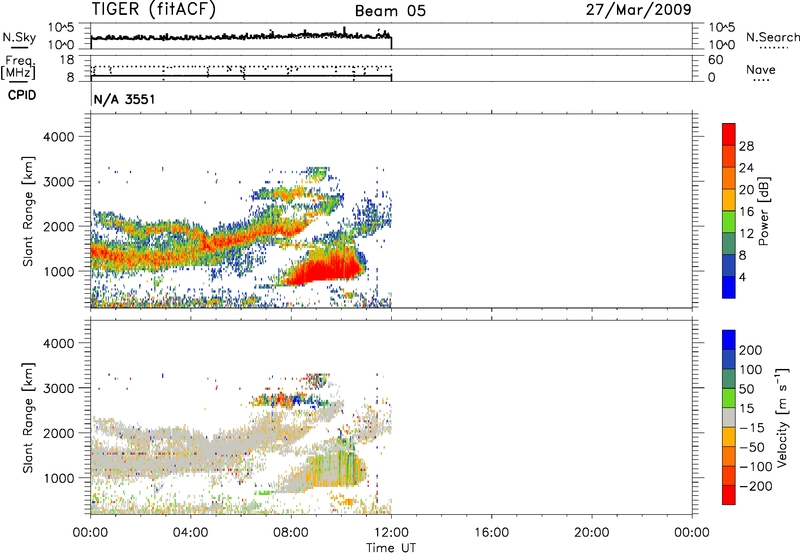Click the 'N/A 3551' CPID value
The width and height of the screenshot is (800, 554).
coord(124,99)
